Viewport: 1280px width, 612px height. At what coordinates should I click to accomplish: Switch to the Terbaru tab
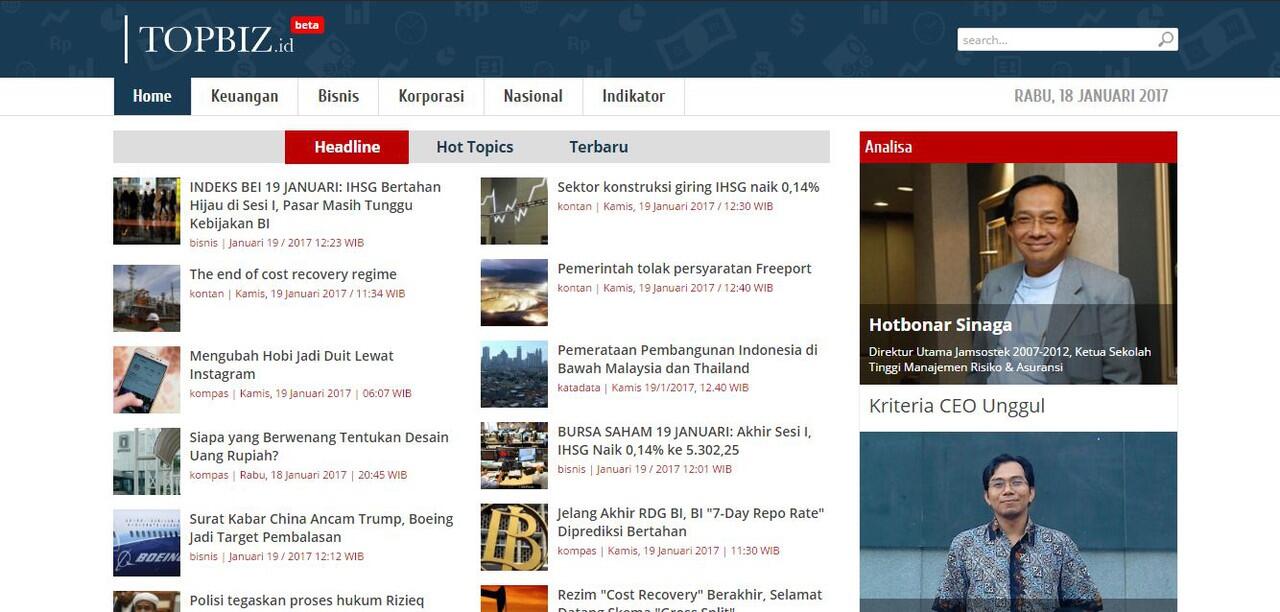[599, 147]
